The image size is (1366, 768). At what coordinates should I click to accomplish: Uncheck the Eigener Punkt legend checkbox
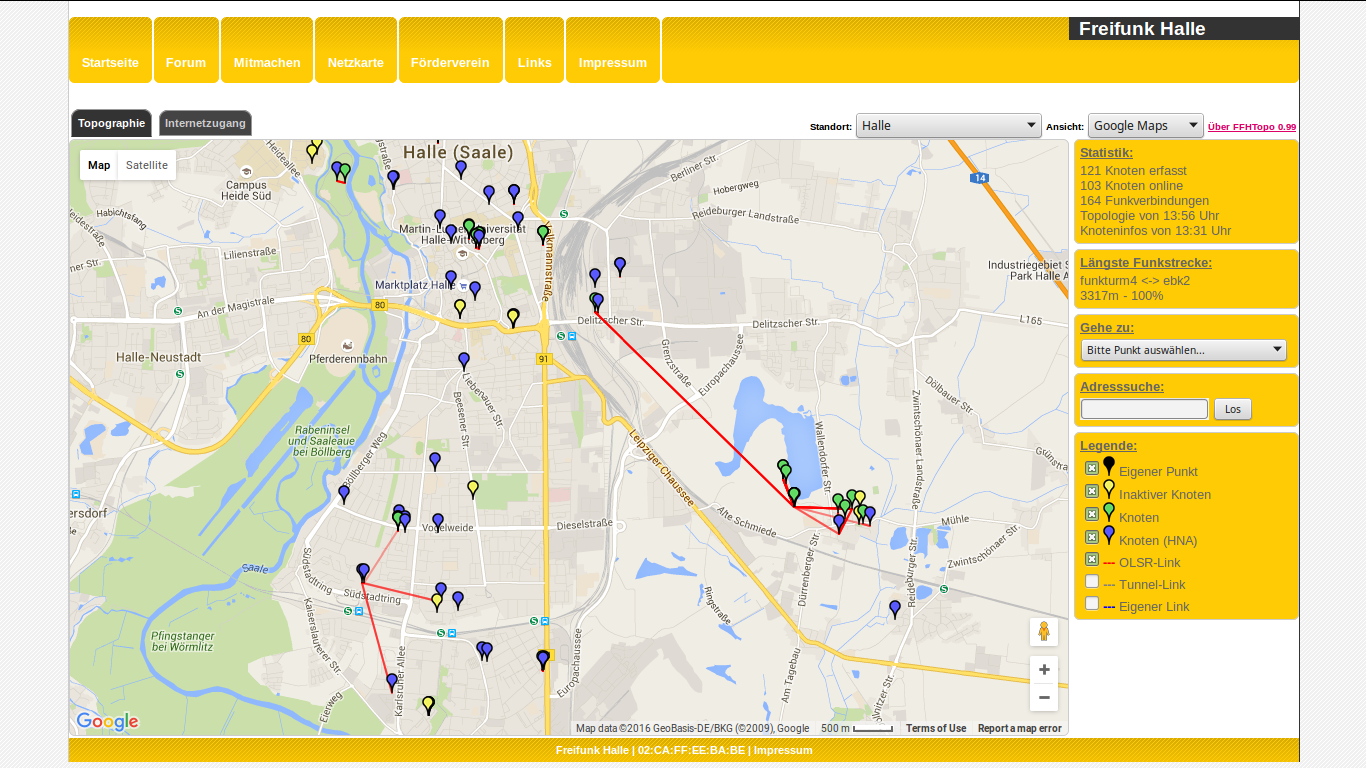[x=1092, y=468]
